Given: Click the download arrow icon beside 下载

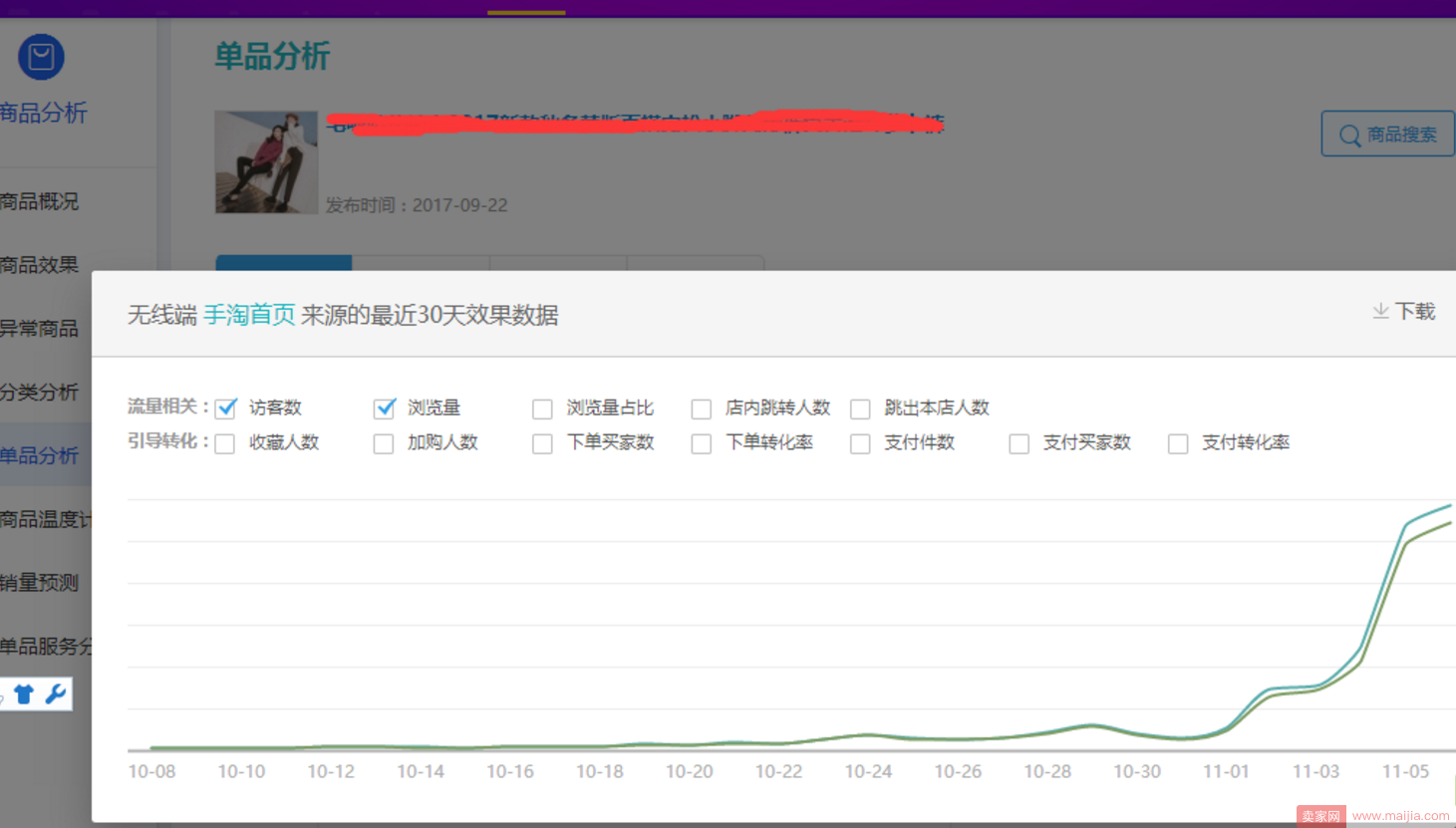Looking at the screenshot, I should pos(1380,312).
